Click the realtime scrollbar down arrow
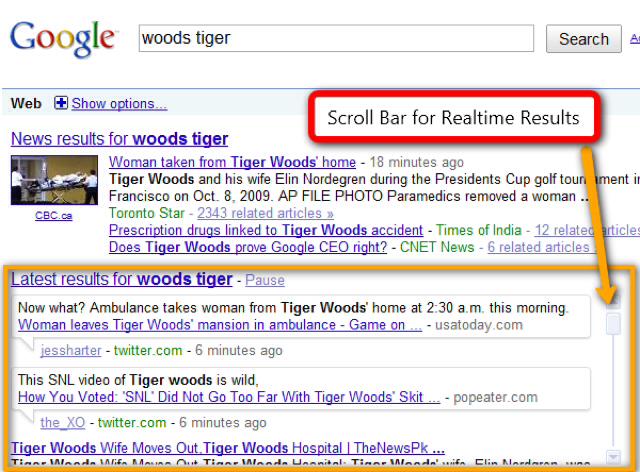This screenshot has height=472, width=640. [x=613, y=456]
